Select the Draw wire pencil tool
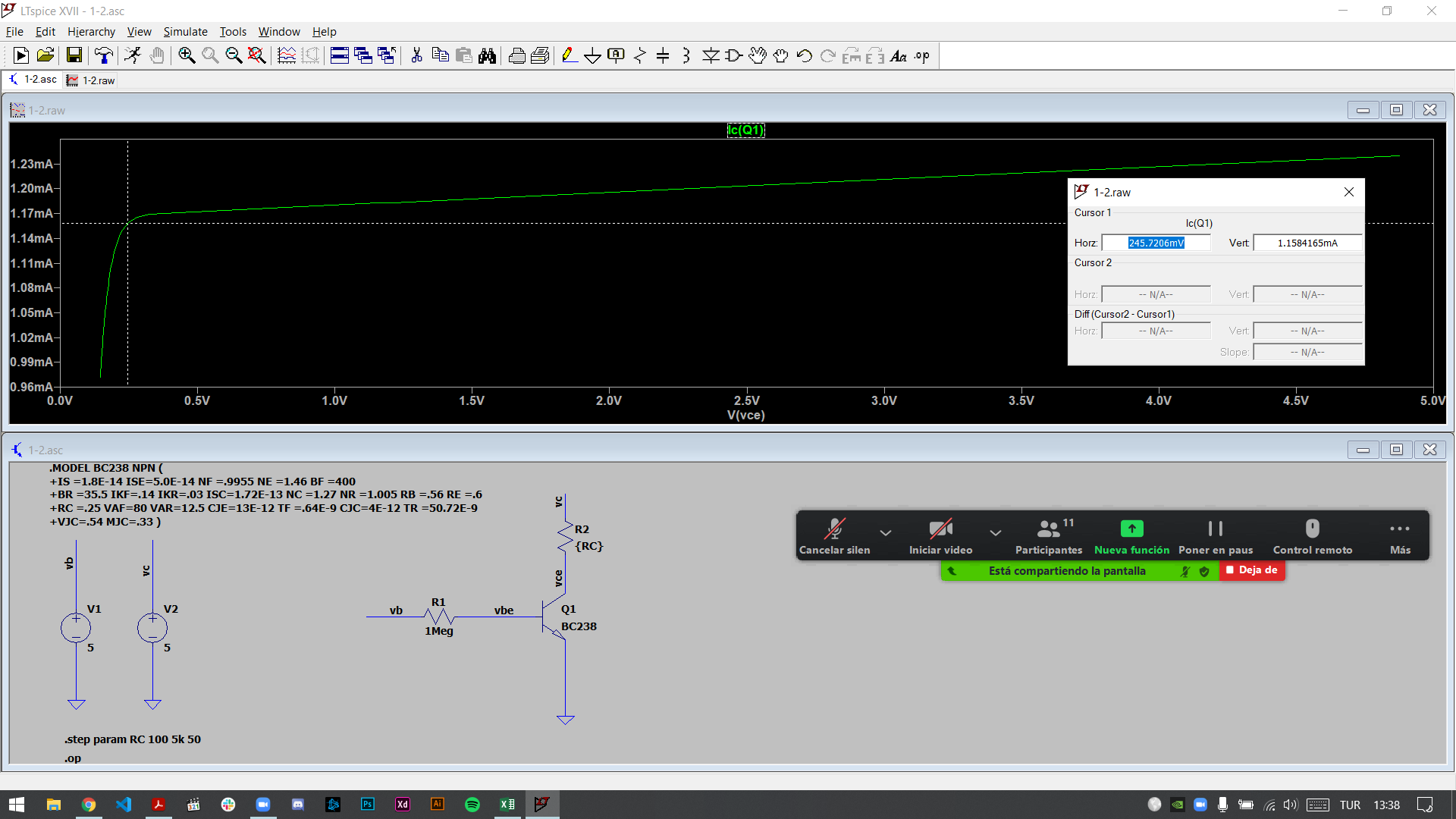Image resolution: width=1456 pixels, height=819 pixels. [569, 55]
